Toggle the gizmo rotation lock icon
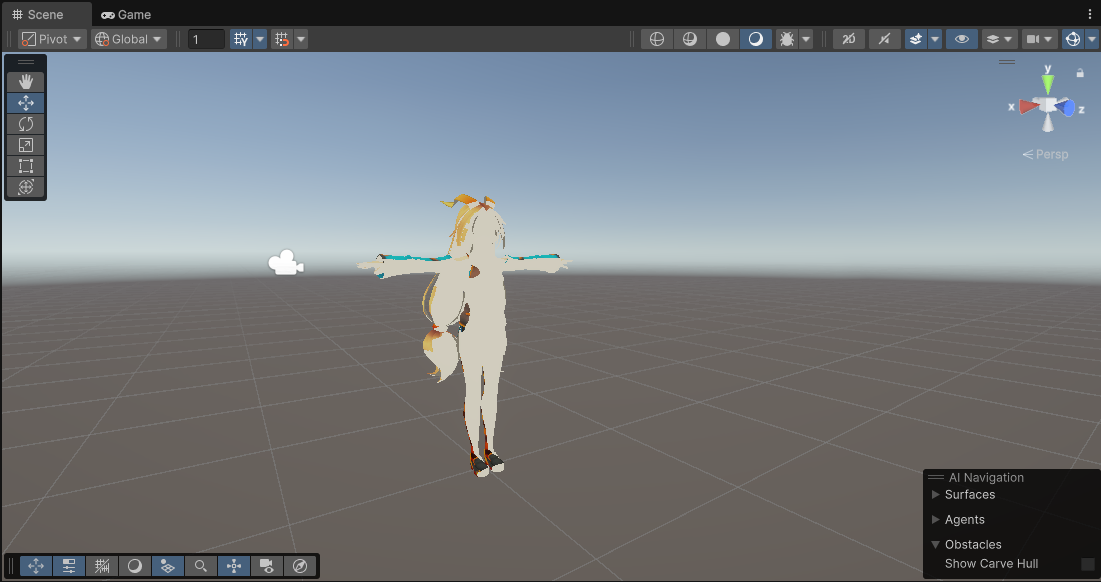 (x=1080, y=72)
